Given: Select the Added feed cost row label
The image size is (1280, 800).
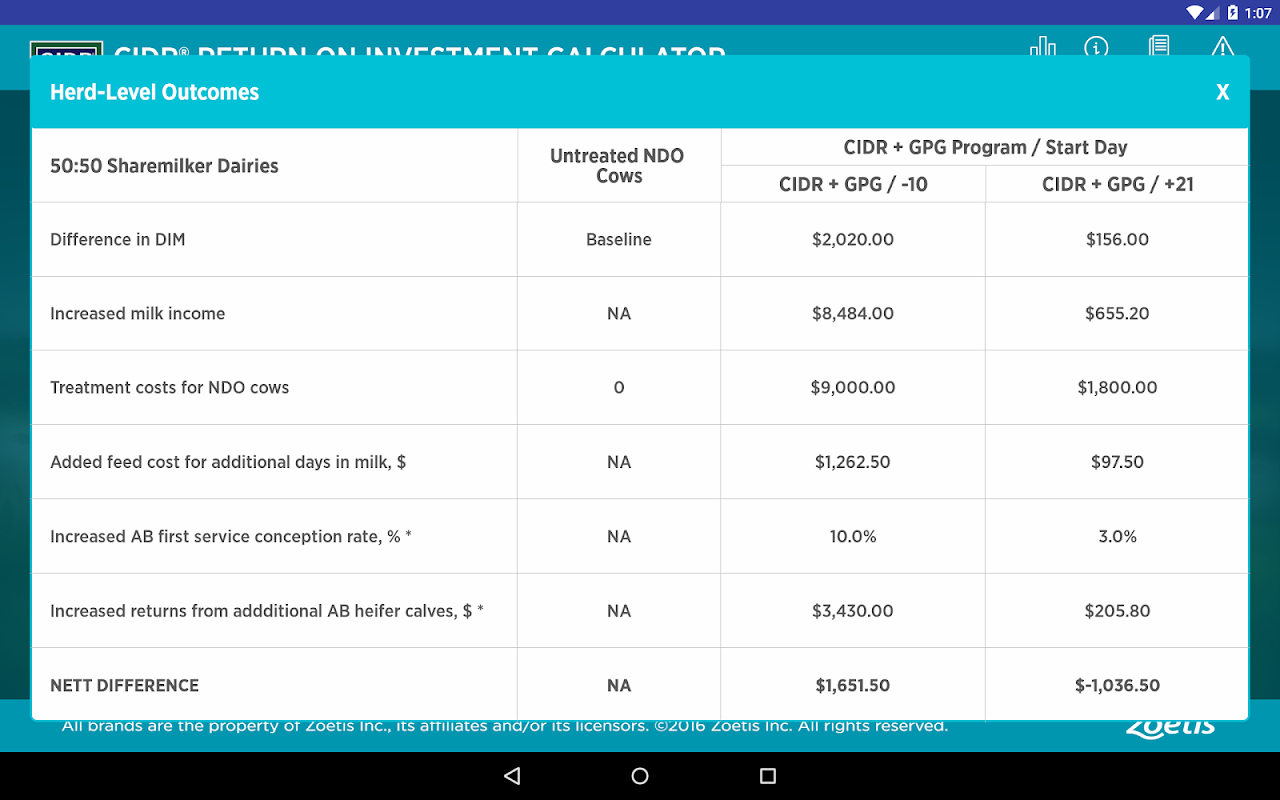Looking at the screenshot, I should click(228, 462).
